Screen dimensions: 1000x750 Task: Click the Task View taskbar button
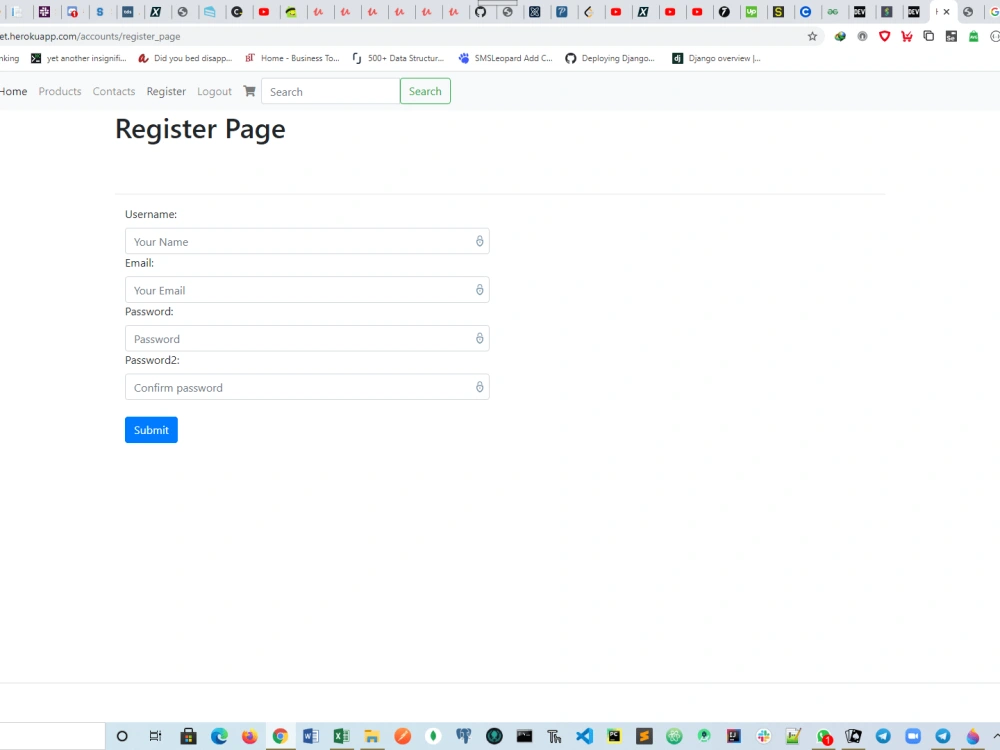tap(155, 736)
